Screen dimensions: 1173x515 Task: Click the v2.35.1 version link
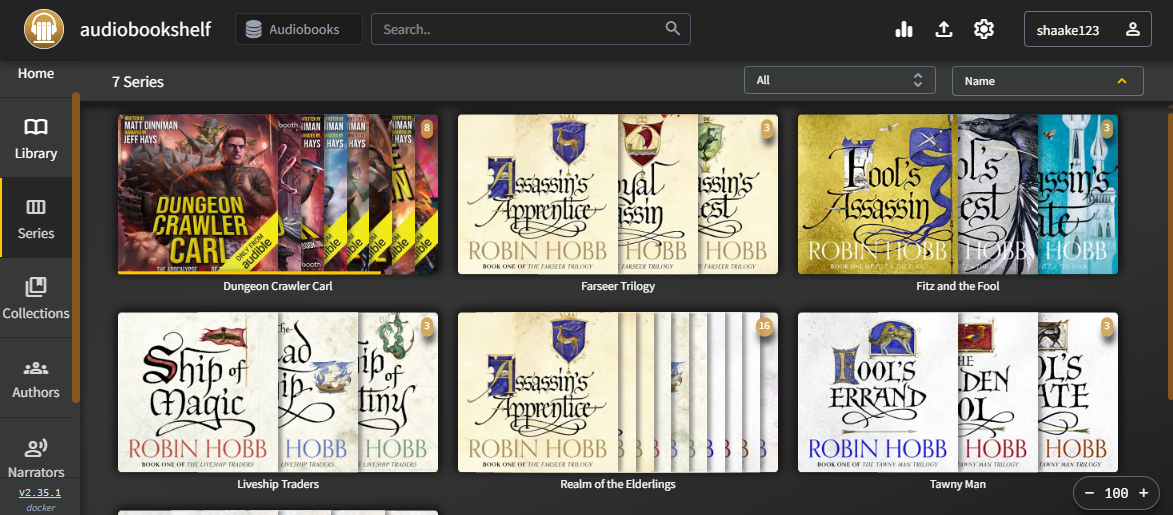tap(40, 493)
